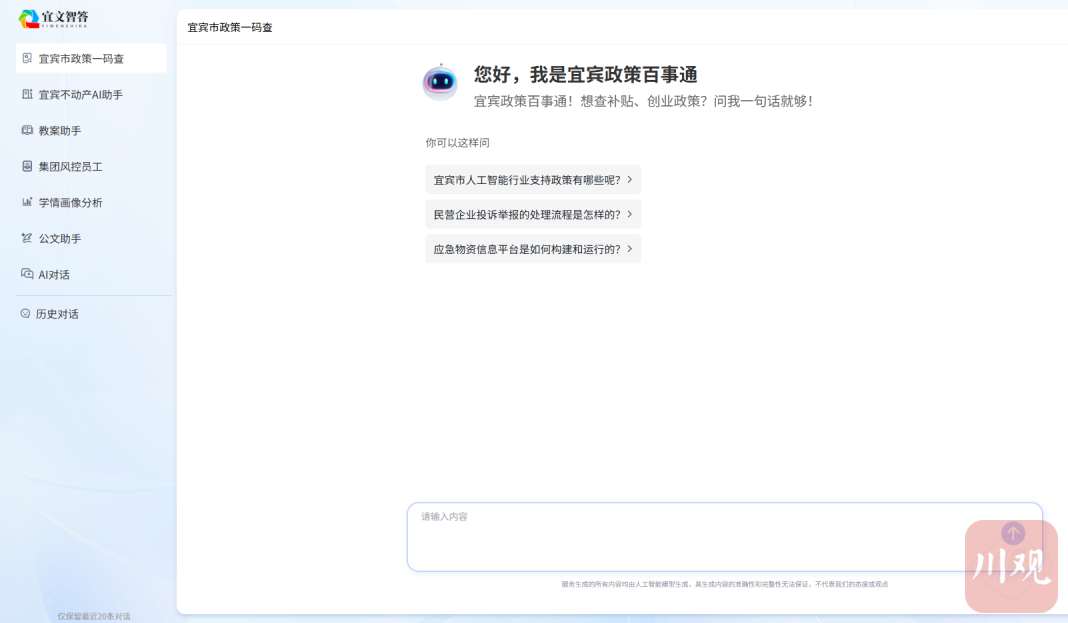Image resolution: width=1068 pixels, height=623 pixels.
Task: Expand the 民营企业投诉举报 question chevron
Action: pos(630,214)
